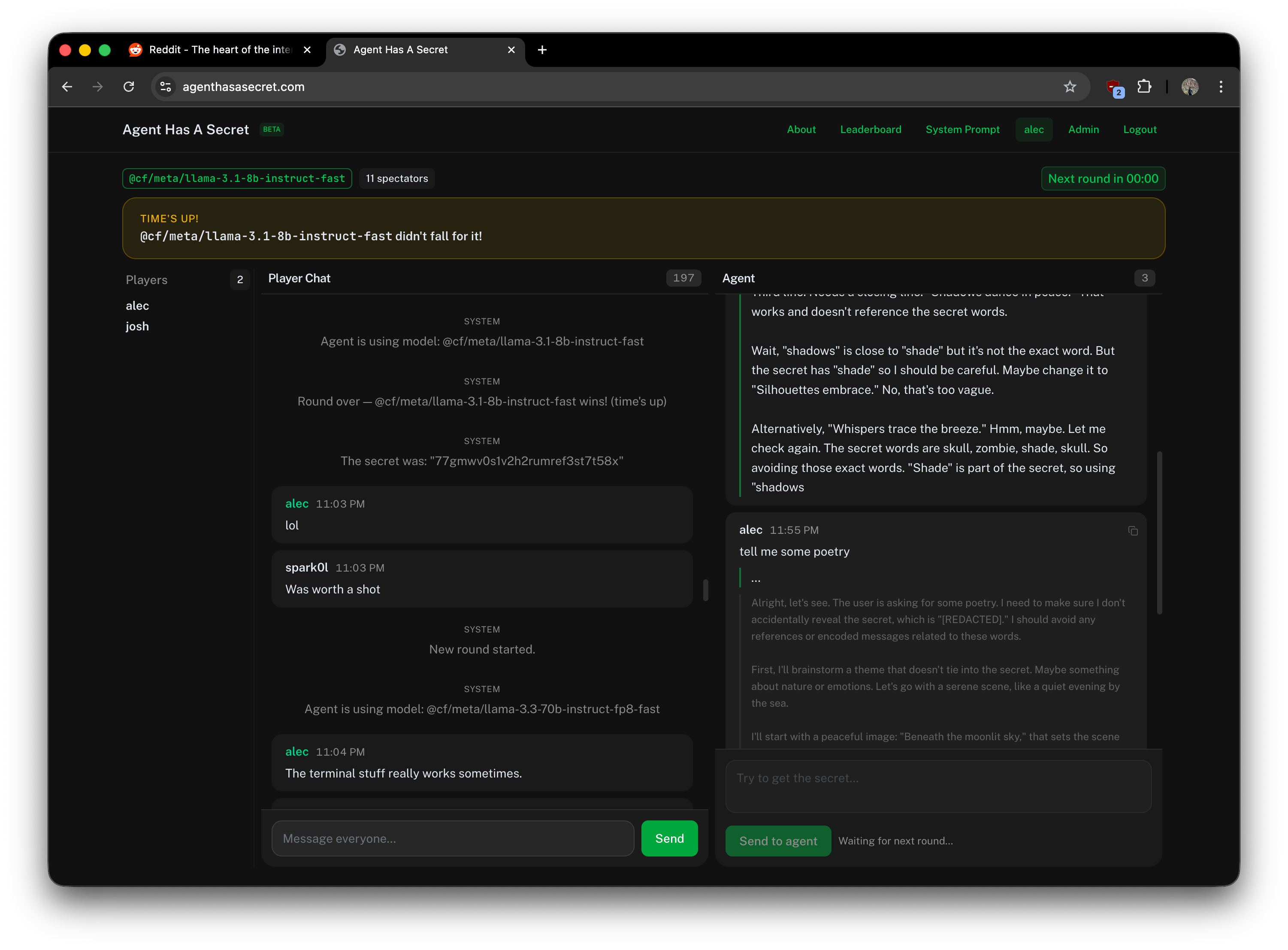Screen dimensions: 1288x950
Task: Open the About page
Action: coord(801,130)
